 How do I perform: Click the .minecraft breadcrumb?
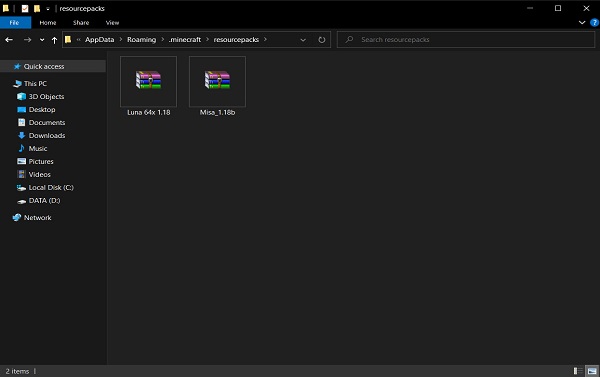tap(185, 40)
